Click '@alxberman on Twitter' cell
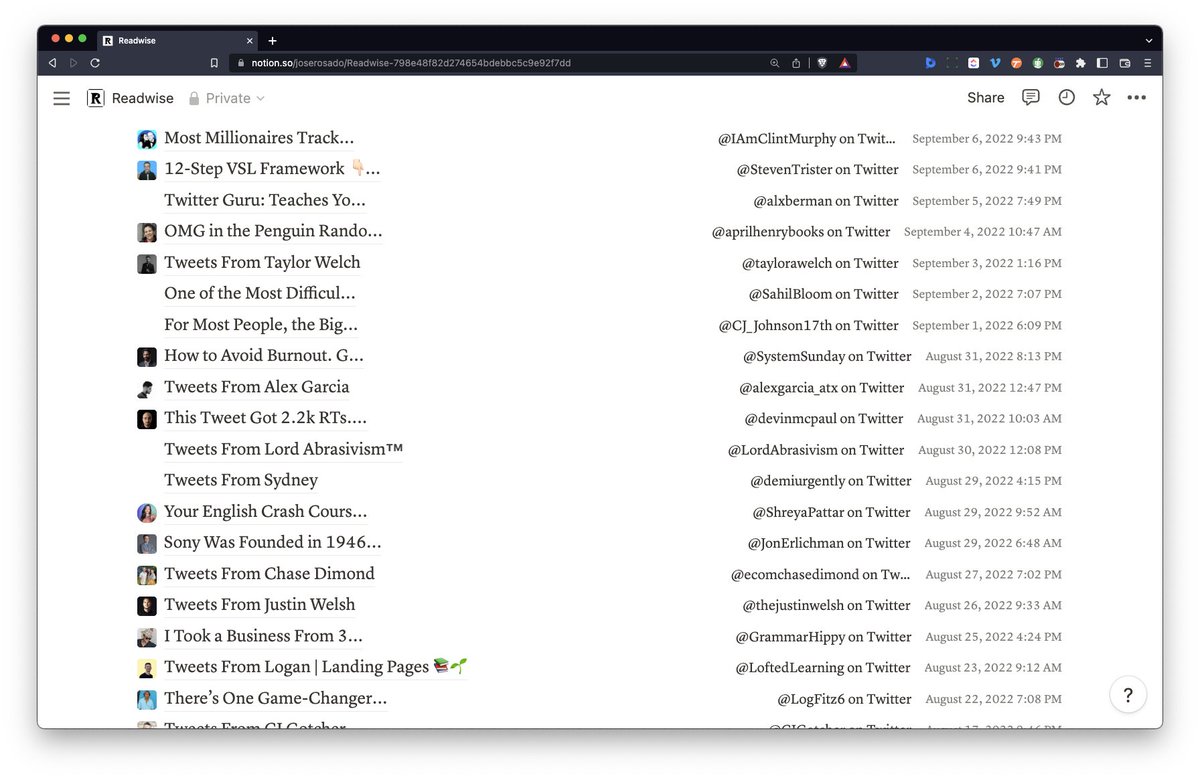The width and height of the screenshot is (1200, 778). (x=826, y=201)
